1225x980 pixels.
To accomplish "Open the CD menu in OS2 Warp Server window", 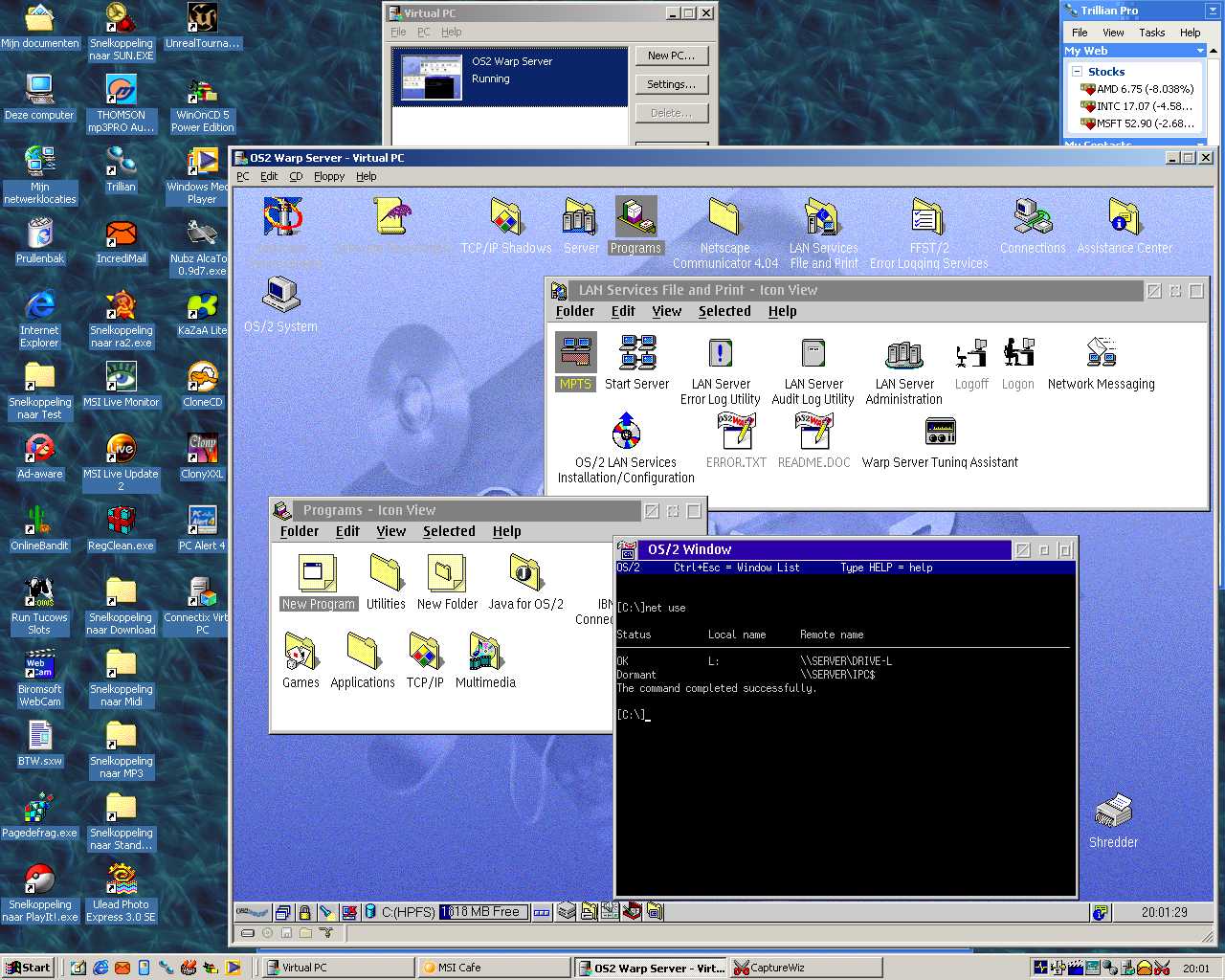I will (x=296, y=176).
